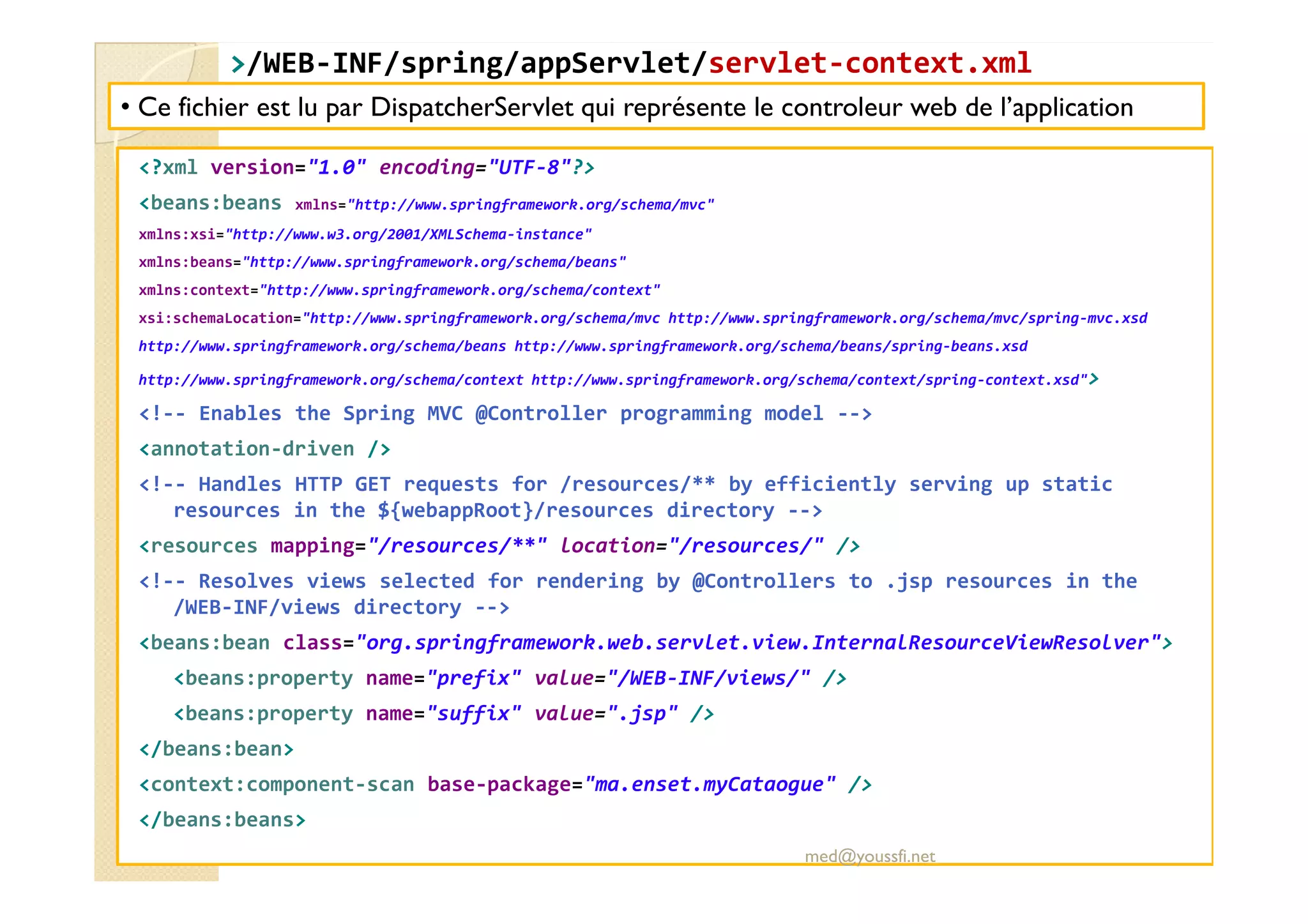Click the closing </beans:beans> tag
The height and width of the screenshot is (924, 1308).
click(x=222, y=820)
